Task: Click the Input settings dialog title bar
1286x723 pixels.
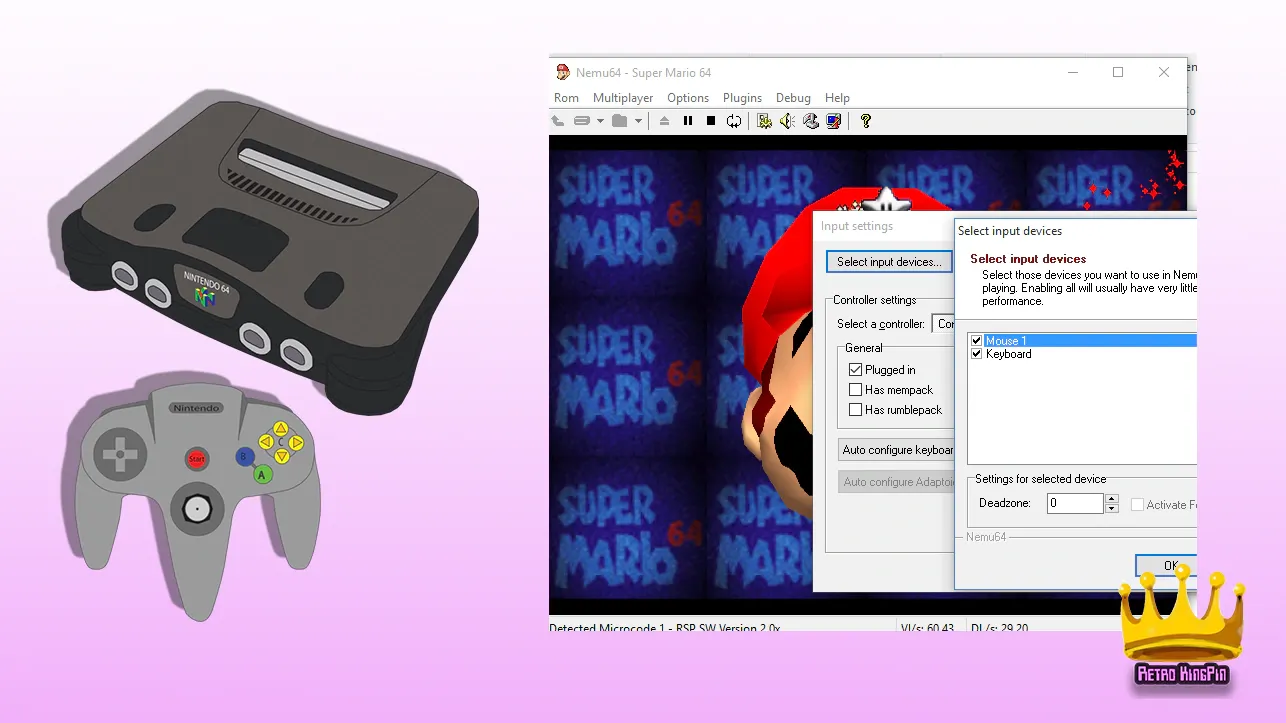Action: pos(884,226)
